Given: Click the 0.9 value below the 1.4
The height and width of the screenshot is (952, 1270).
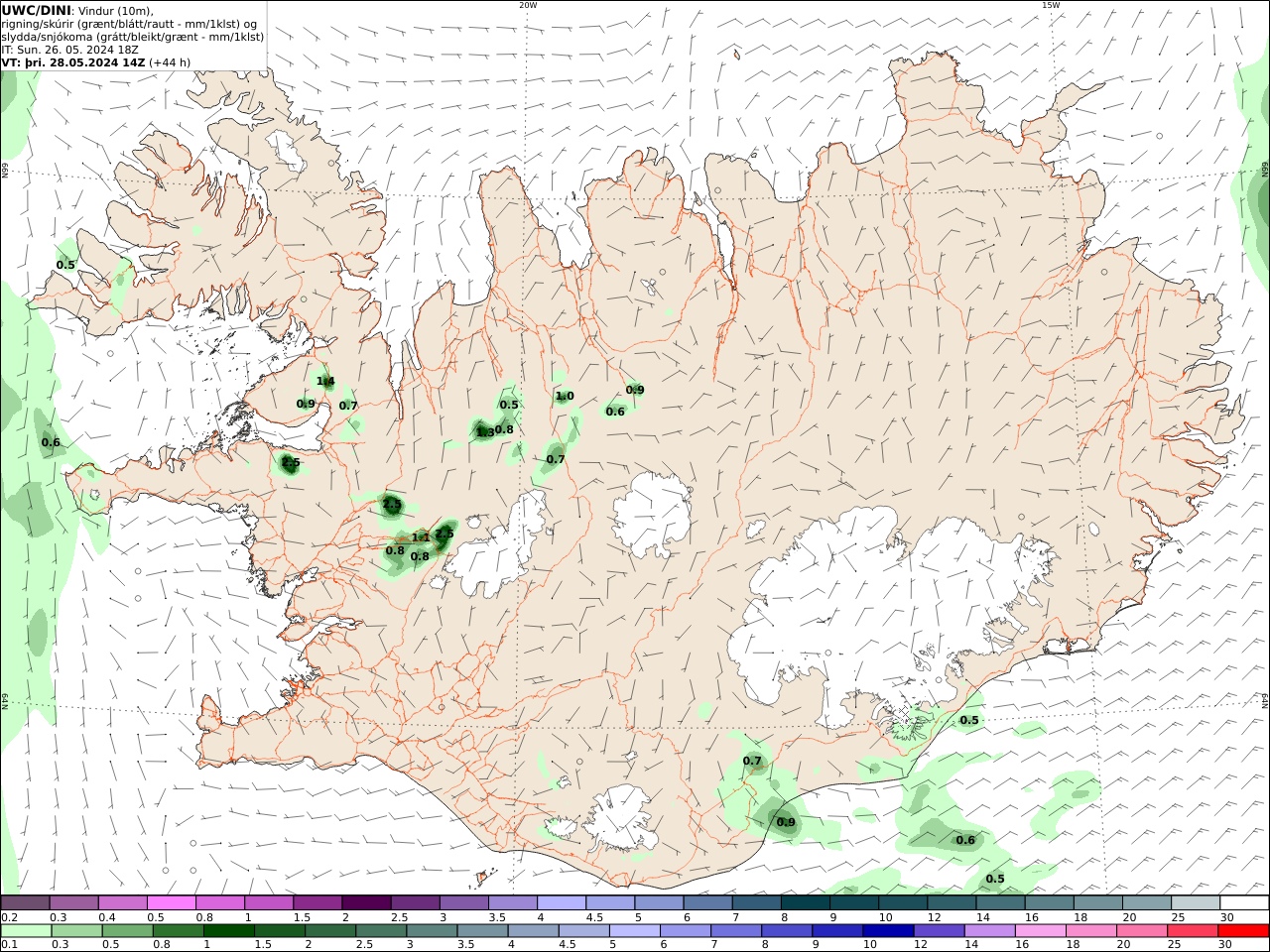Looking at the screenshot, I should [306, 405].
